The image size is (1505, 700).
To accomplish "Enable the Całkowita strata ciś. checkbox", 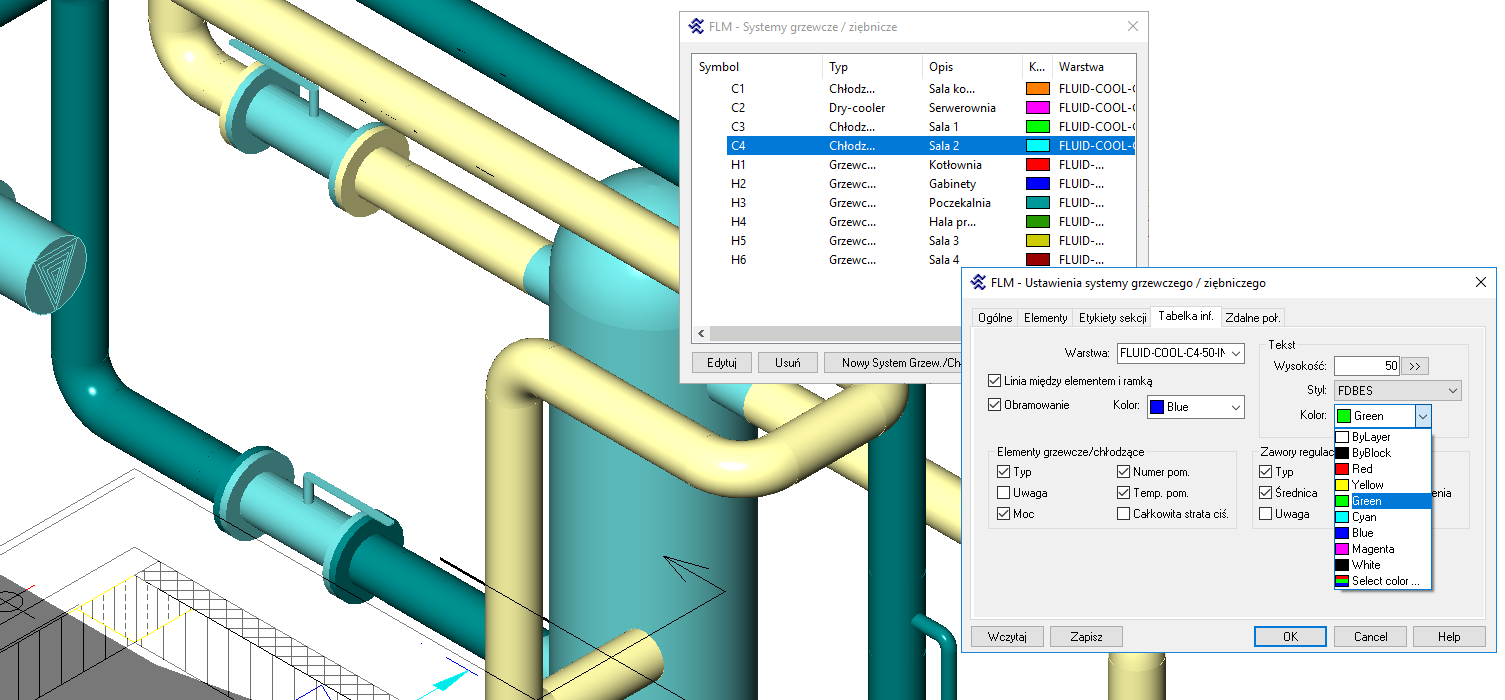I will tap(1124, 514).
